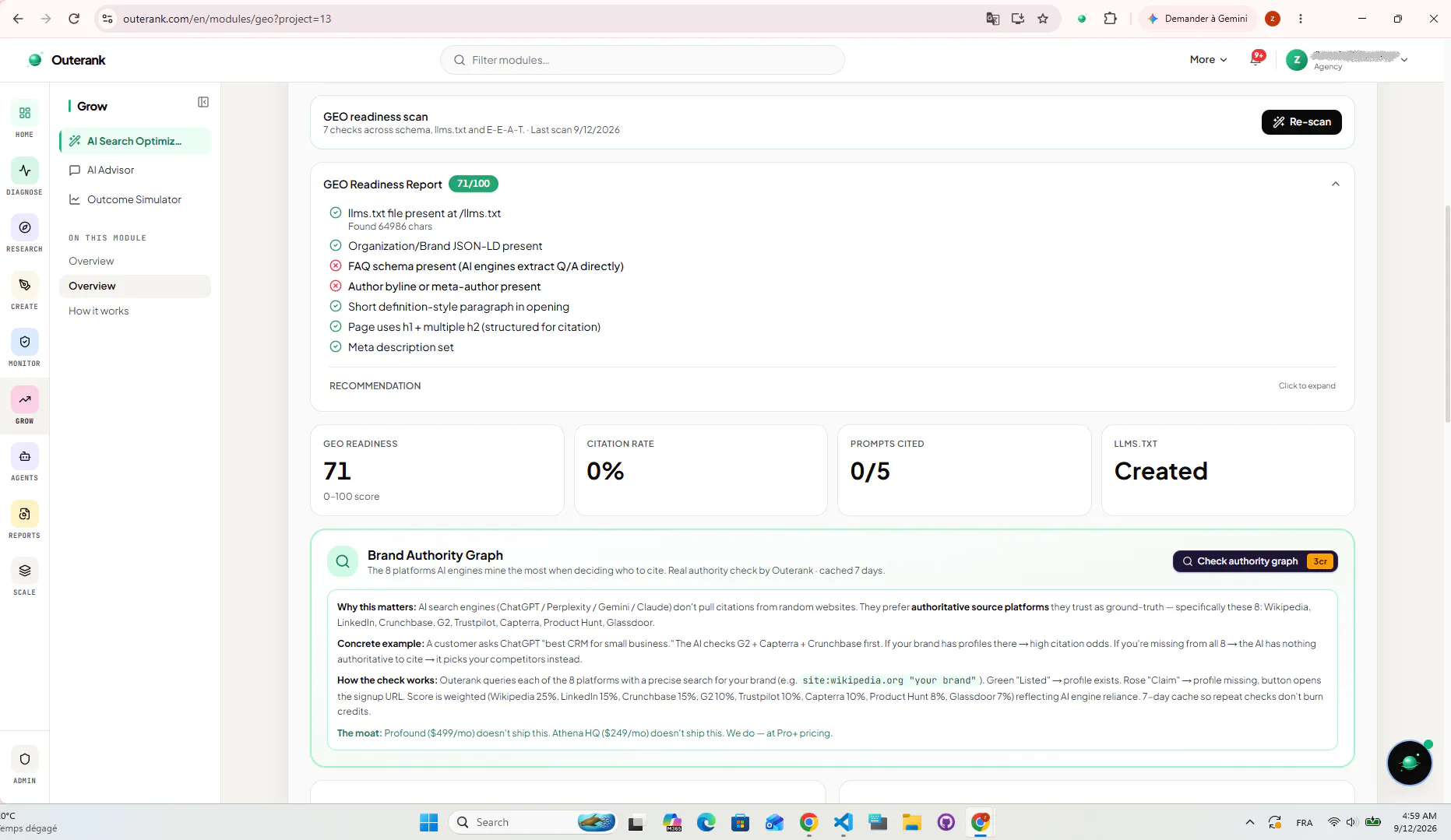Screen dimensions: 1451x840
Task: Click 'Organization/Brand JSON-LD present' row
Action: click(x=436, y=246)
